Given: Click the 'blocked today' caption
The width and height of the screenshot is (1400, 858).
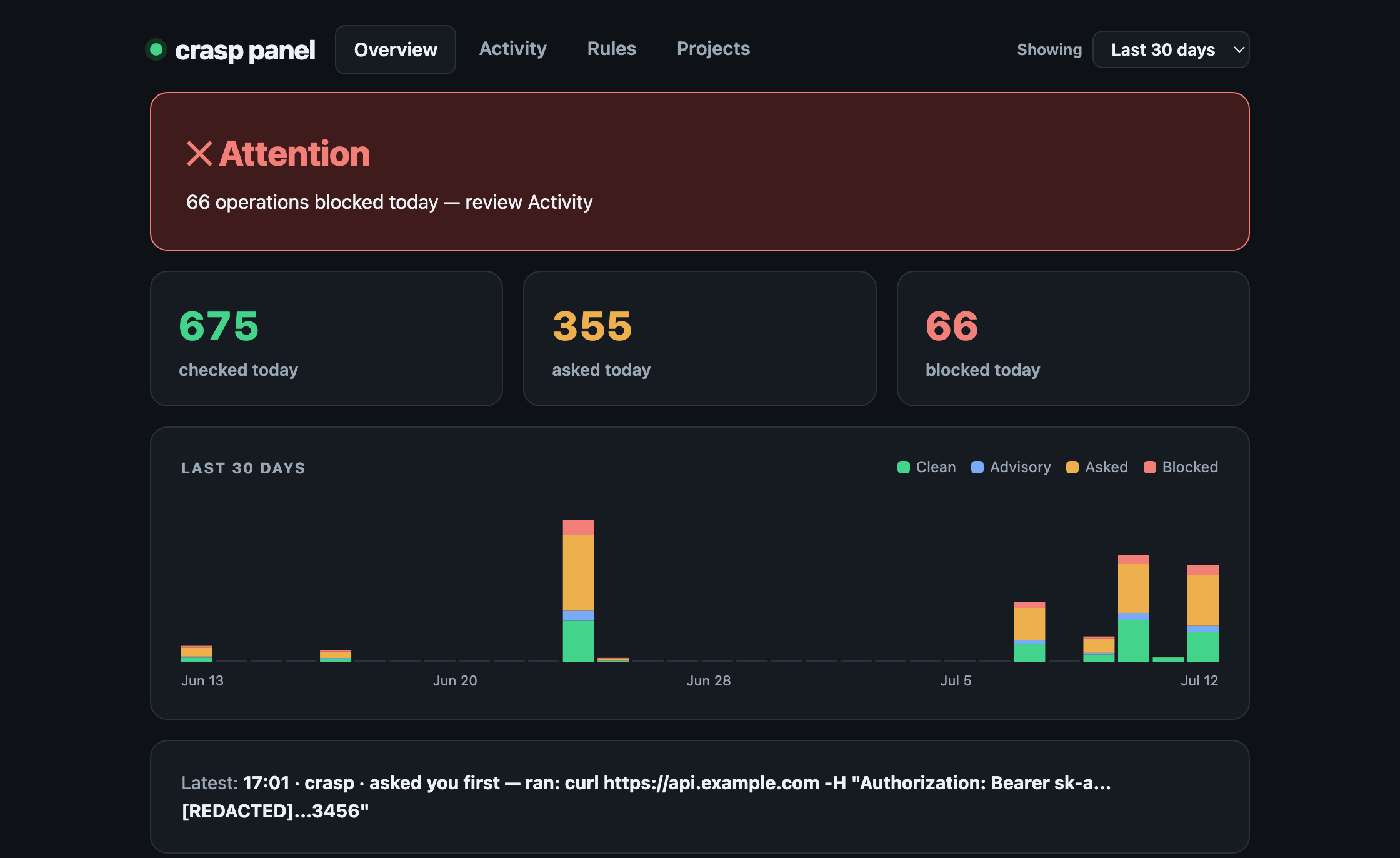Looking at the screenshot, I should click(x=982, y=370).
